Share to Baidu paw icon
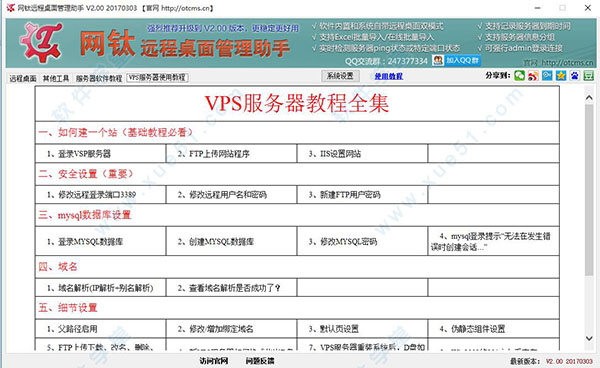Viewport: 600px width, 368px height. 574,75
